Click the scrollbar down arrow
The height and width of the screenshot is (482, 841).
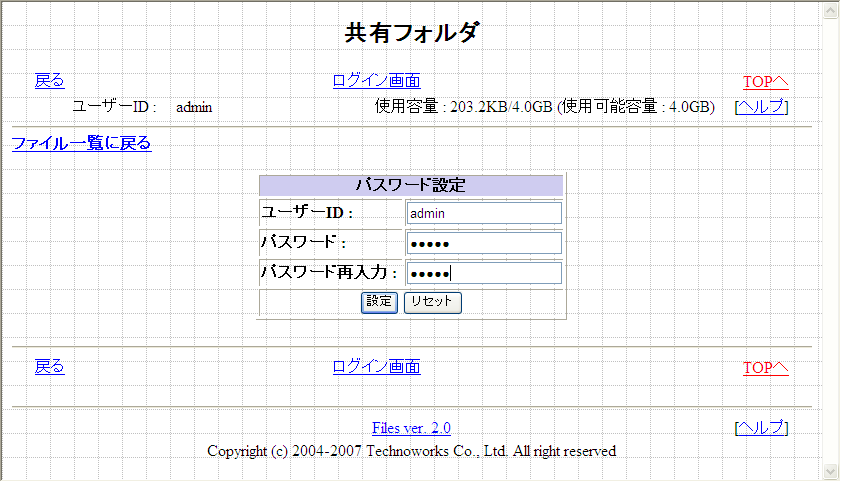[x=831, y=471]
